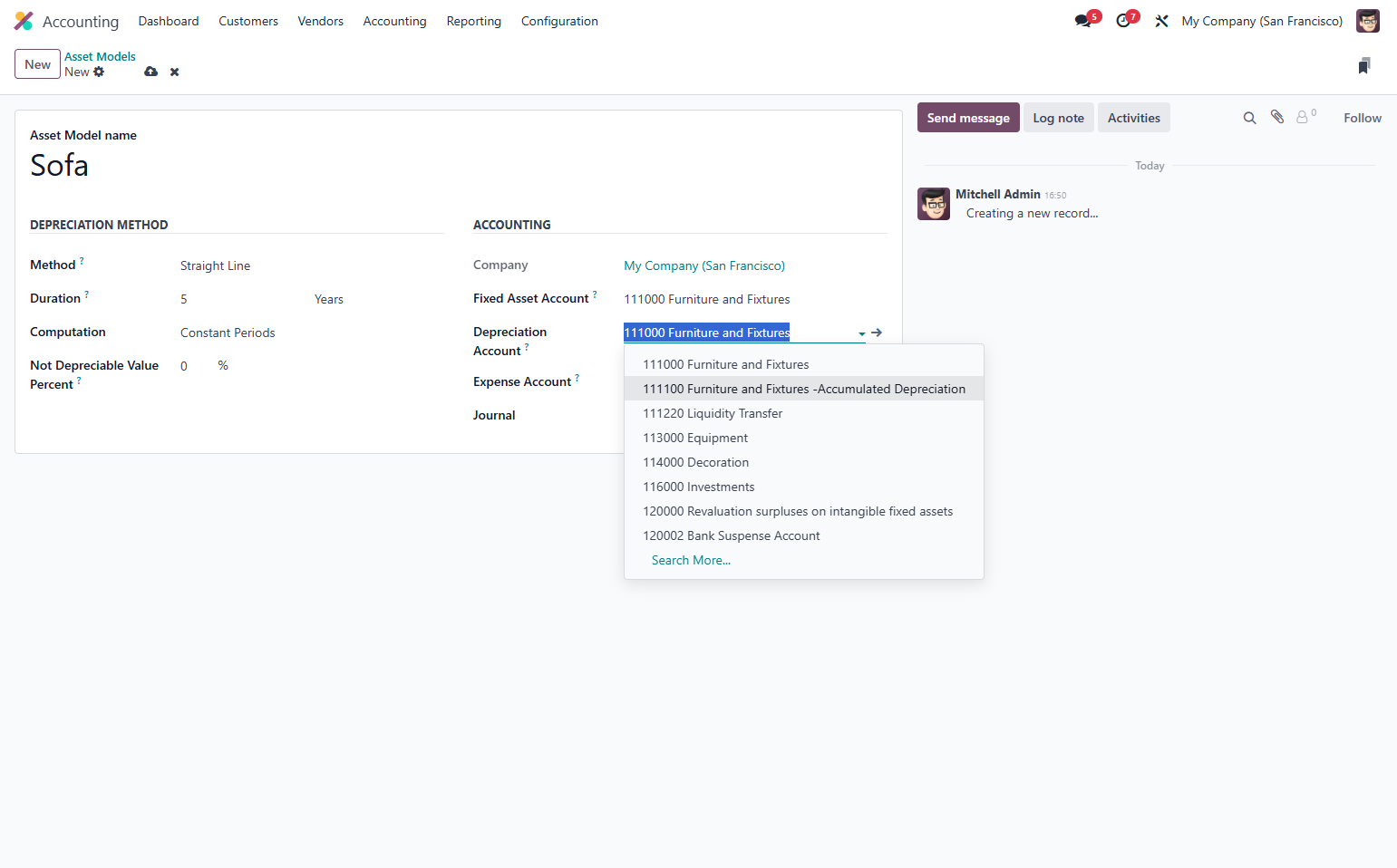Save the record with the cloud icon
This screenshot has width=1397, height=868.
click(150, 72)
